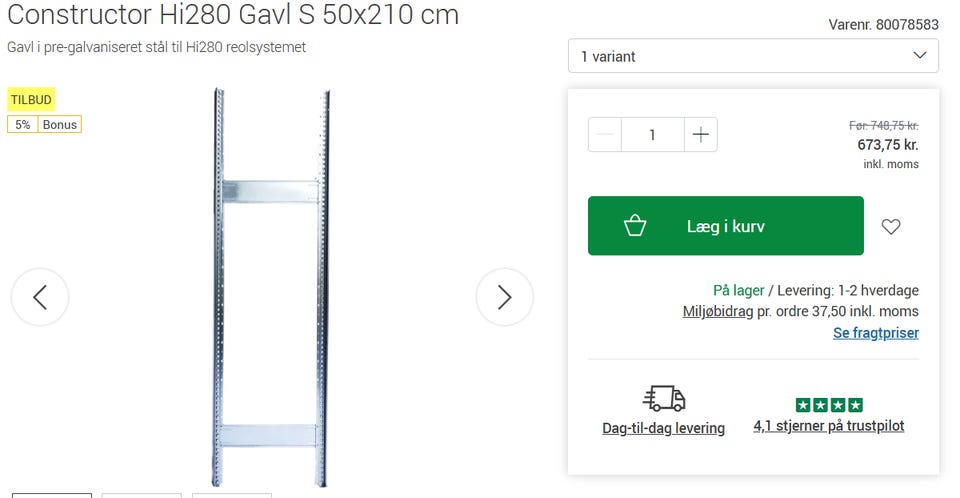Click the green Trustpilot stars
Viewport: 960px width, 498px height.
(829, 405)
